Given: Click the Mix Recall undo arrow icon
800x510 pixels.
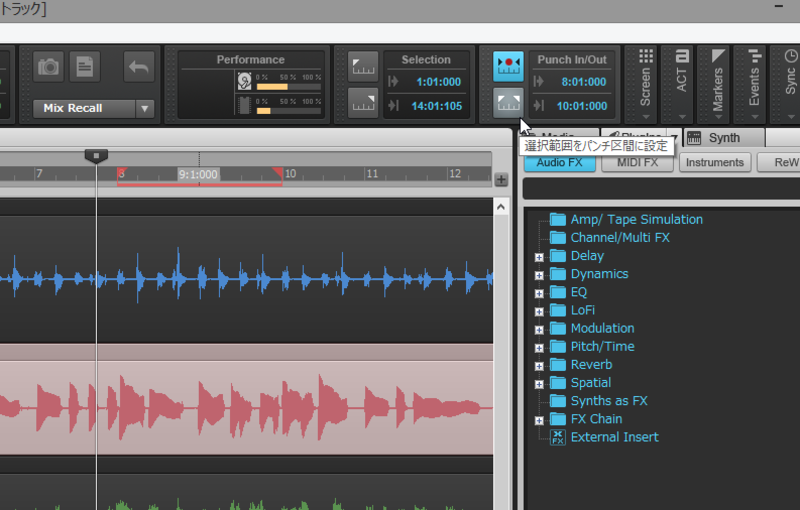Looking at the screenshot, I should [138, 66].
